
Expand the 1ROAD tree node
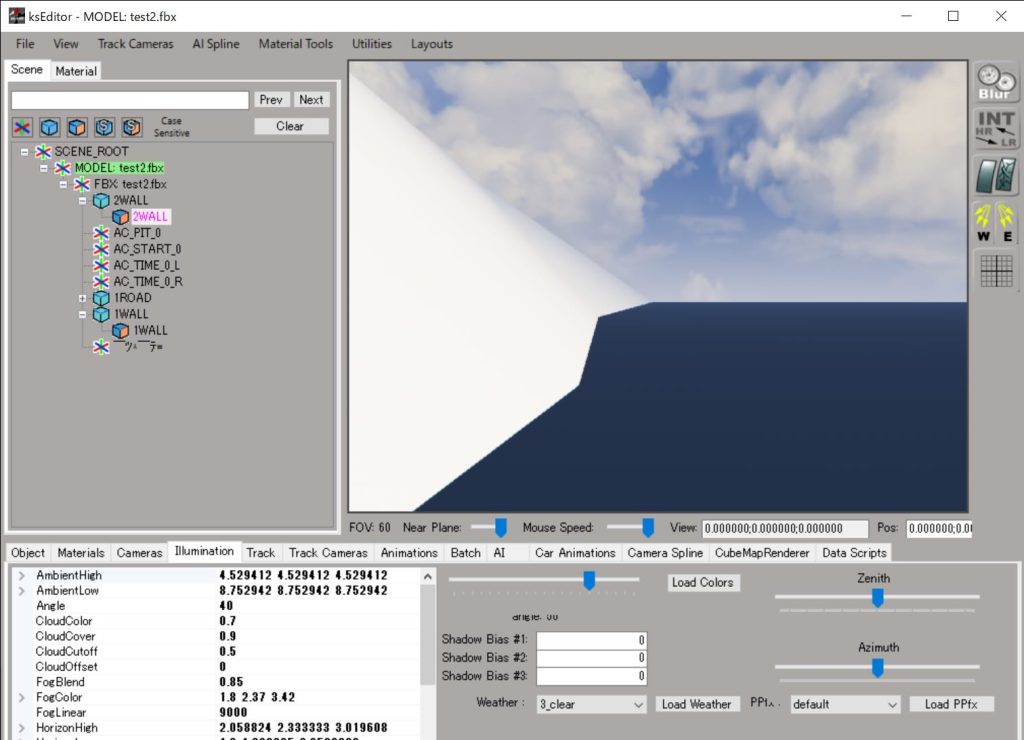pyautogui.click(x=83, y=298)
